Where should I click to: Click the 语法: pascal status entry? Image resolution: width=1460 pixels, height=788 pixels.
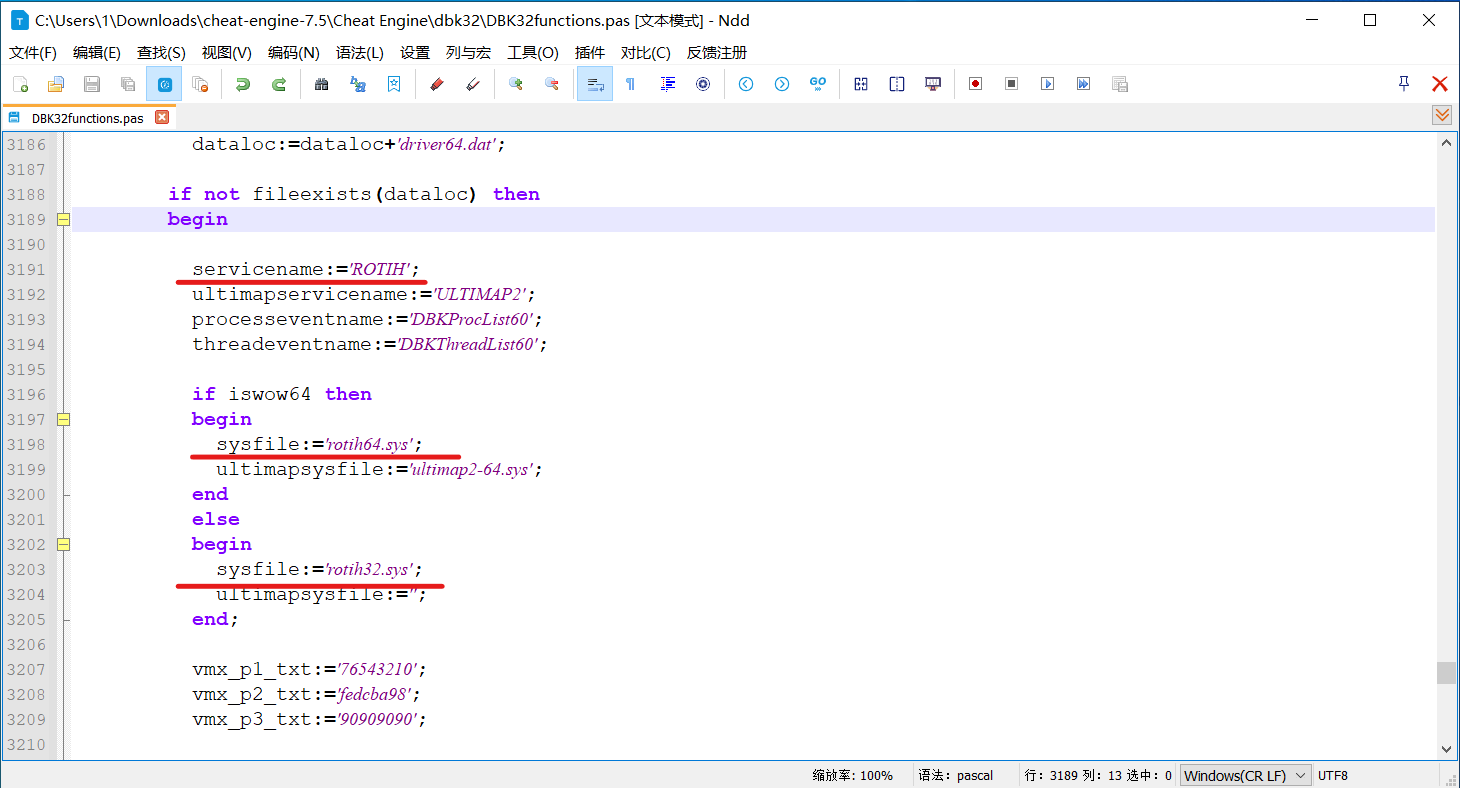[x=956, y=775]
